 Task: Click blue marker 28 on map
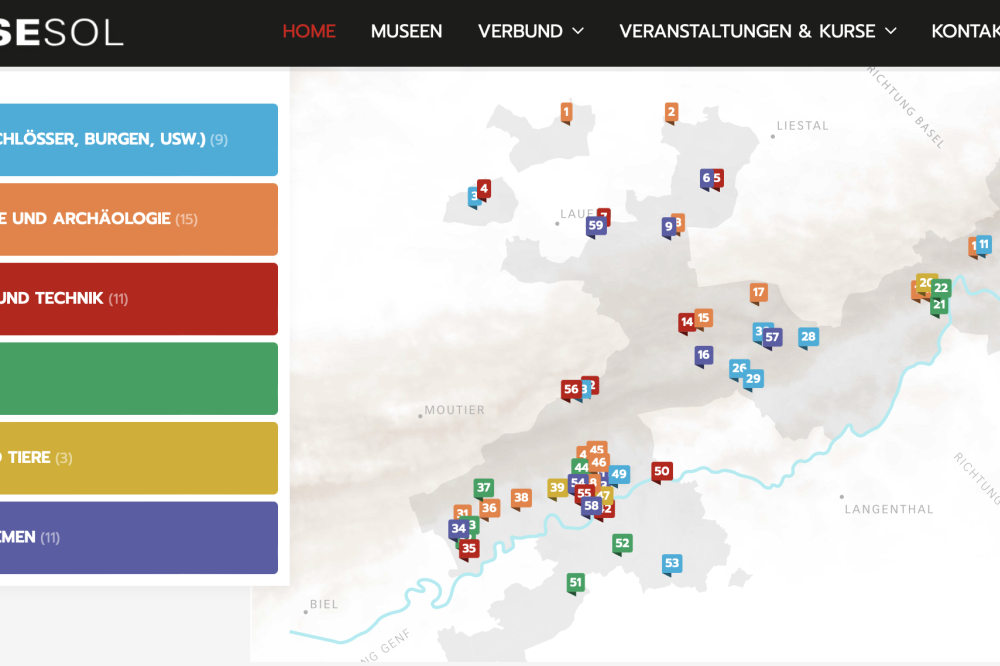pyautogui.click(x=808, y=337)
